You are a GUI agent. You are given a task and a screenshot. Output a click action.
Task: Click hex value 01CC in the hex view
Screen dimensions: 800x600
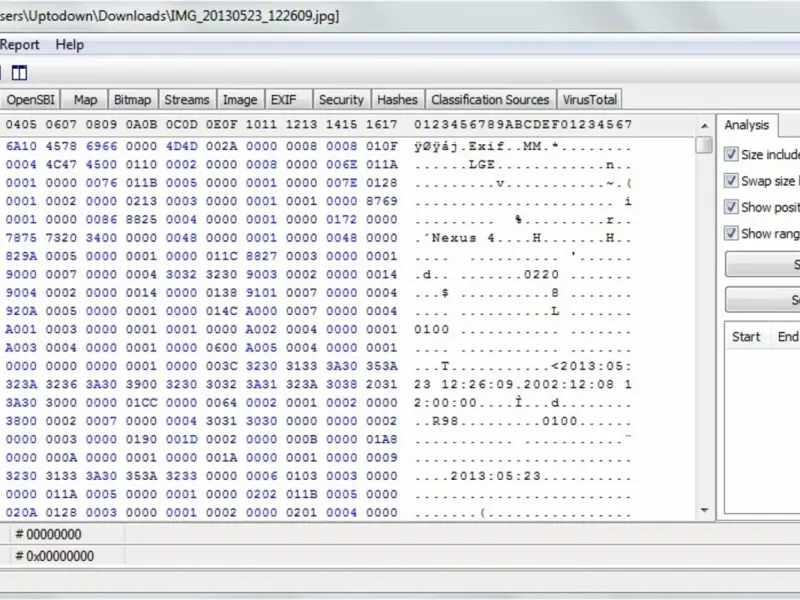click(141, 403)
